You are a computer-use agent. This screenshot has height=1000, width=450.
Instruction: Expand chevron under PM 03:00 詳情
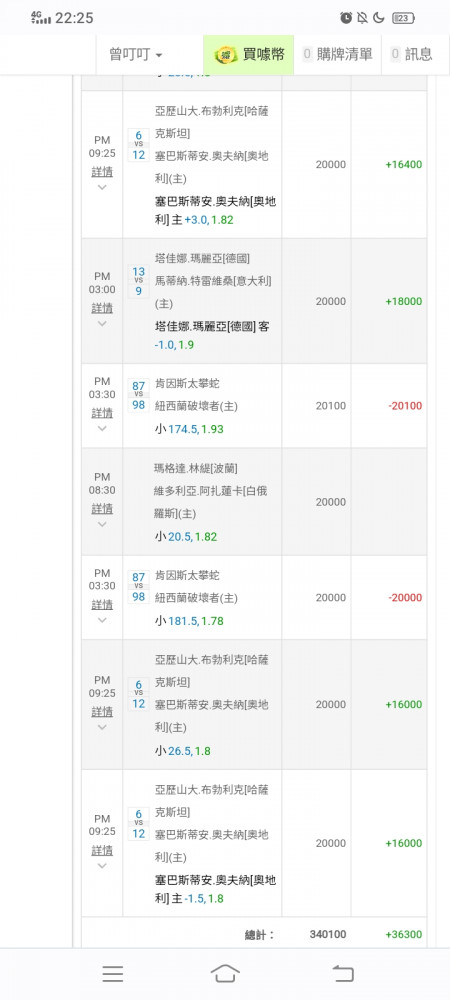pos(102,323)
